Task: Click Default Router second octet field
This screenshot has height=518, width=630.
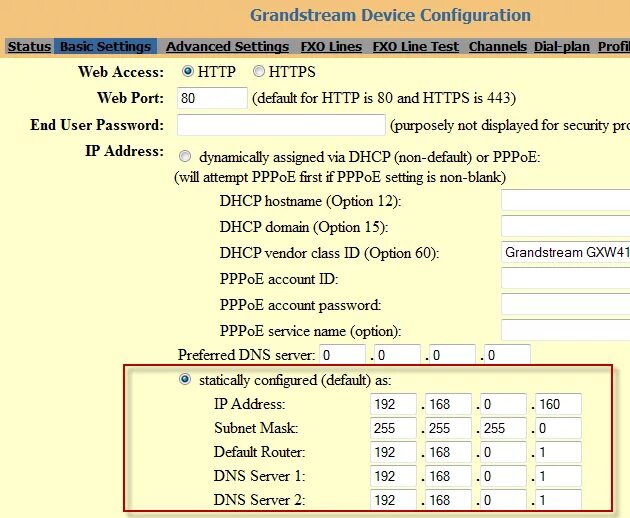Action: [x=448, y=452]
